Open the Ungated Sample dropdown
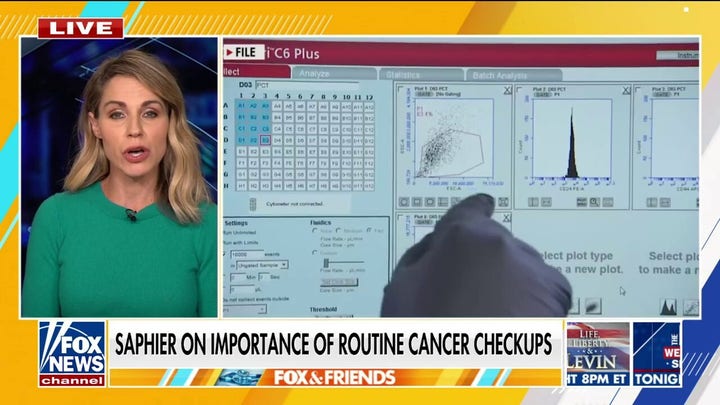This screenshot has height=405, width=720. tap(262, 265)
